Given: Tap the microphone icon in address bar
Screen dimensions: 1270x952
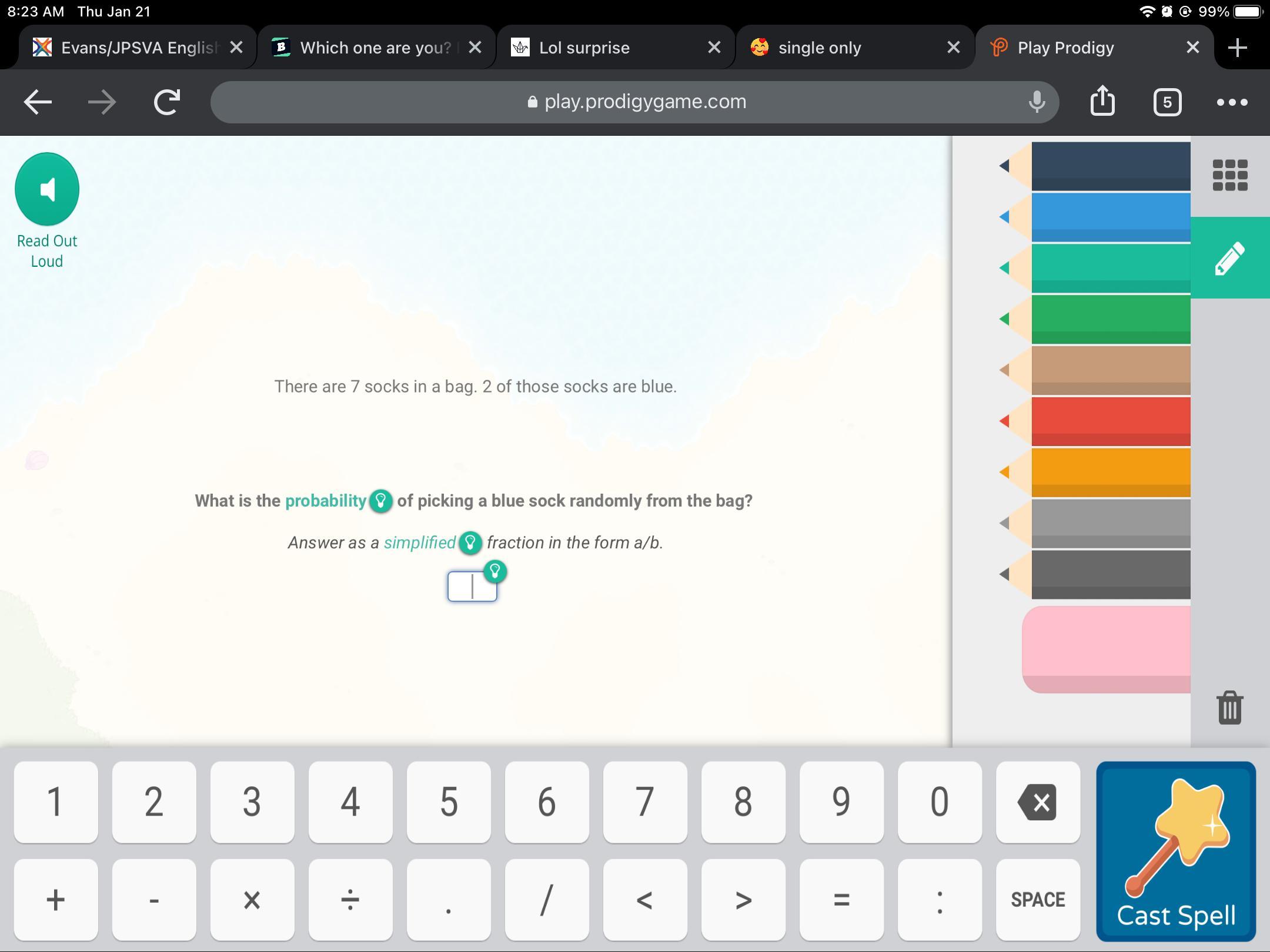Looking at the screenshot, I should coord(1037,102).
